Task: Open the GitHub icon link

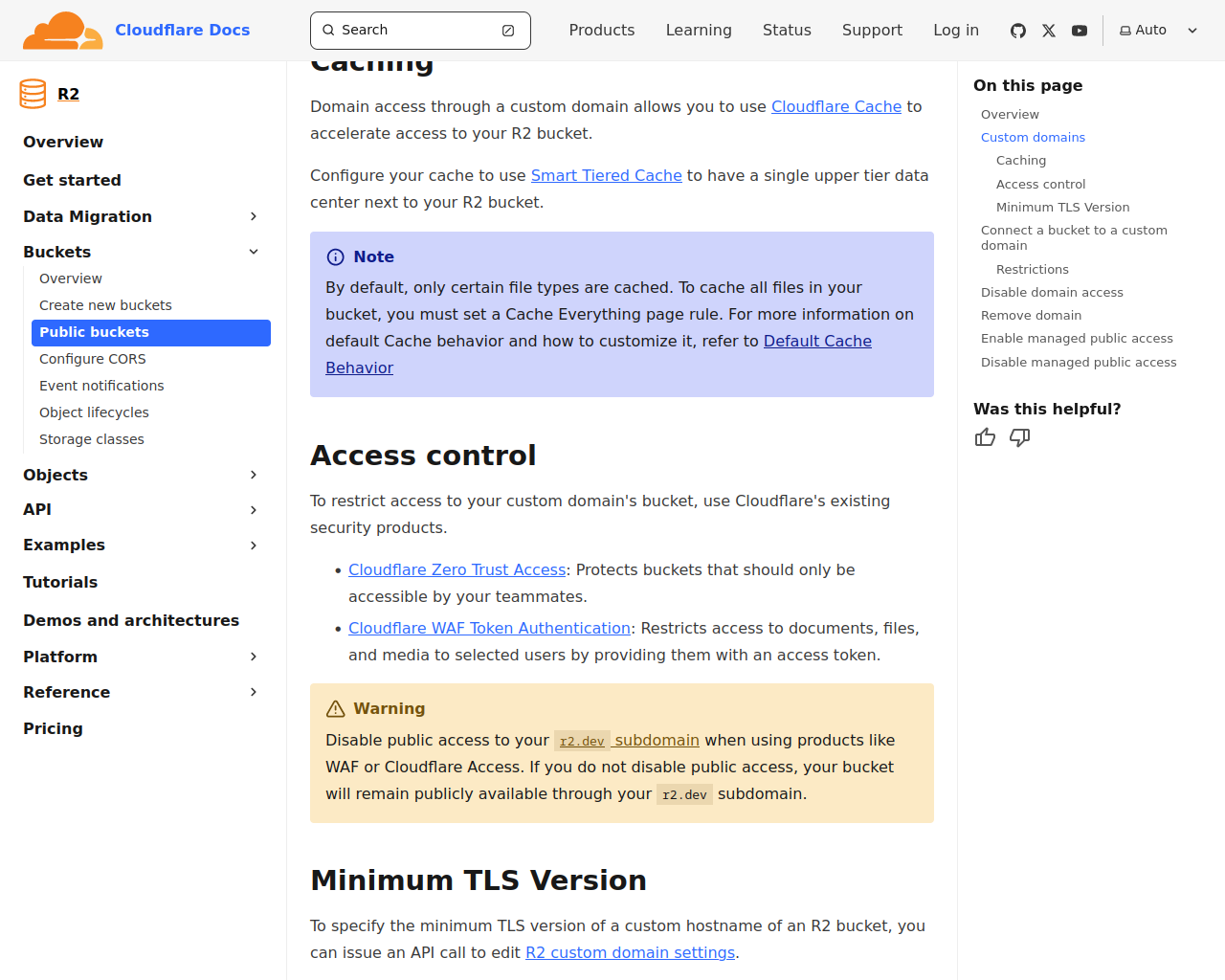Action: (x=1018, y=31)
